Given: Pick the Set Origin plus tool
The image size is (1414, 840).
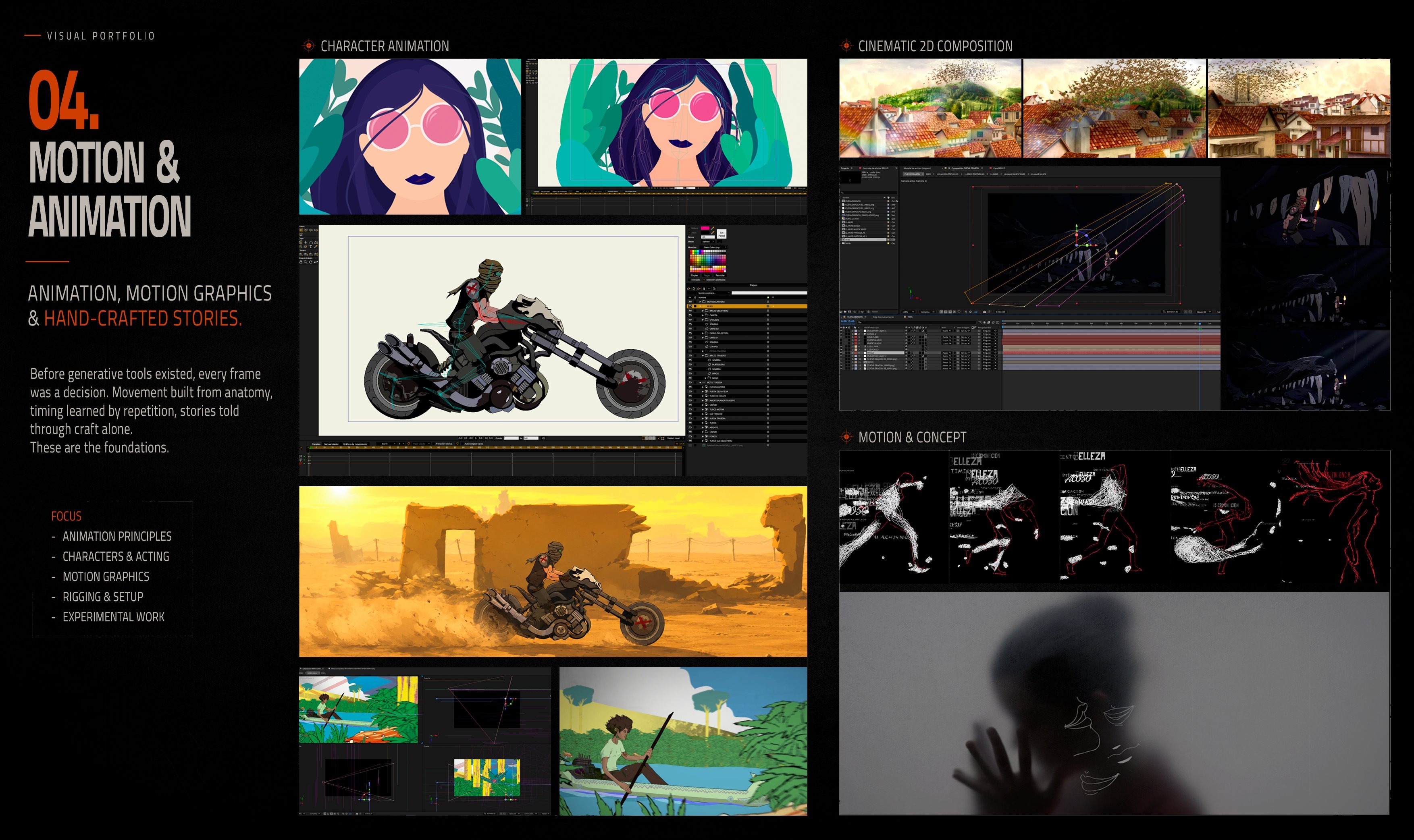Looking at the screenshot, I should [306, 242].
